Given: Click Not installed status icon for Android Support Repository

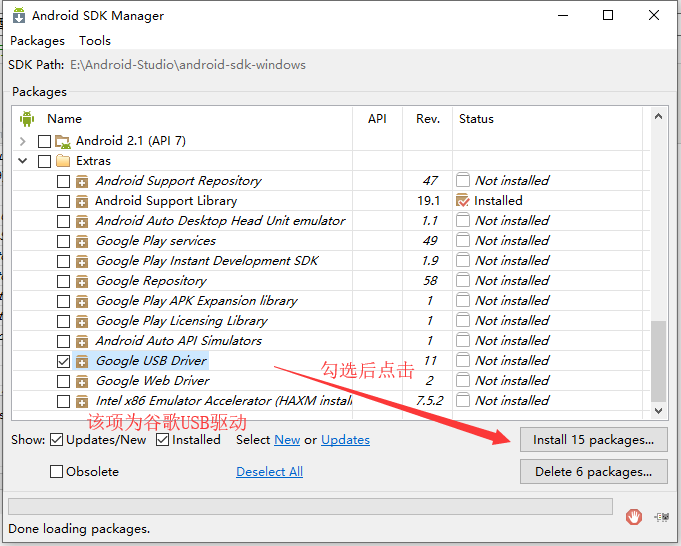Looking at the screenshot, I should [463, 180].
